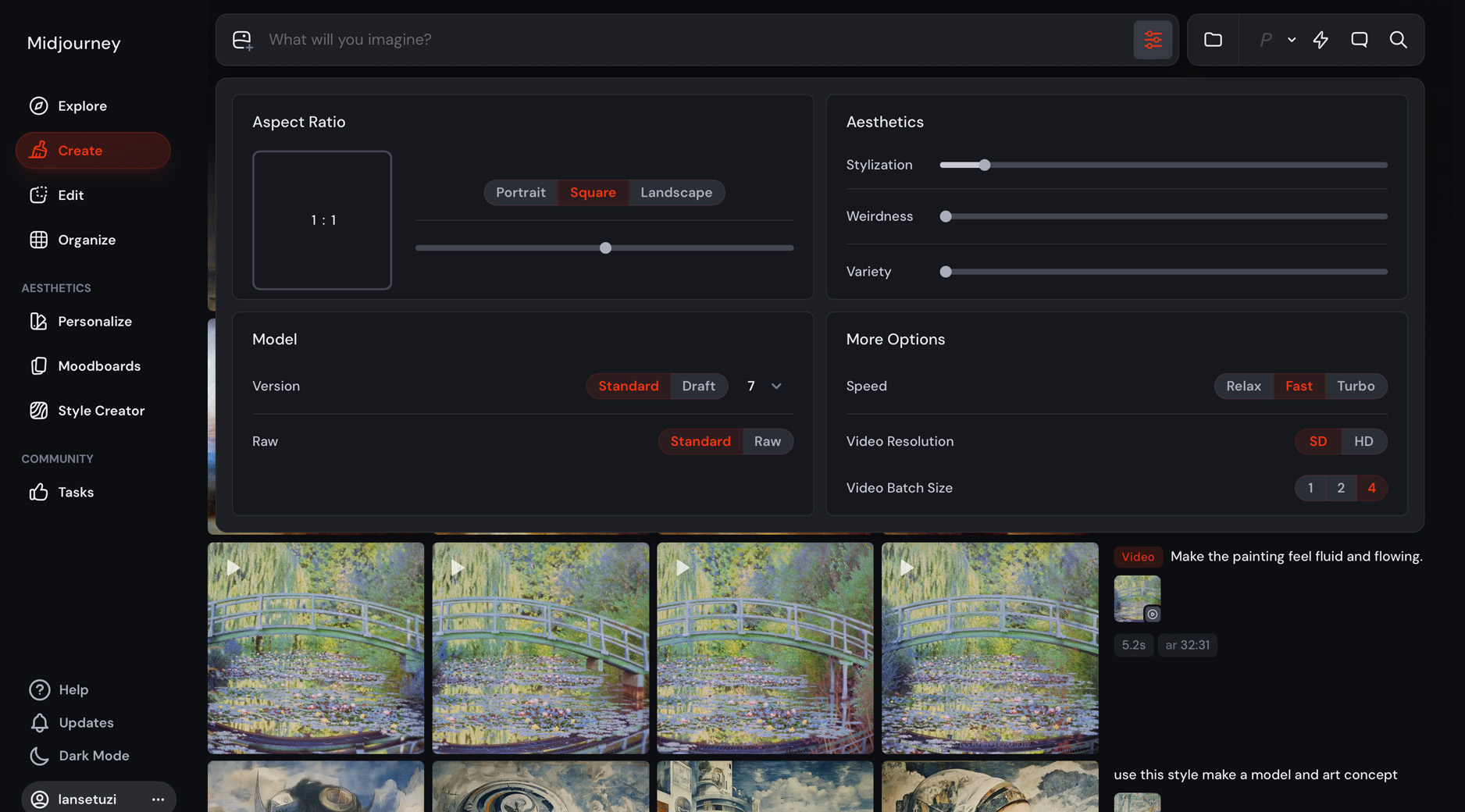The width and height of the screenshot is (1465, 812).
Task: Open the Tasks page
Action: tap(93, 492)
